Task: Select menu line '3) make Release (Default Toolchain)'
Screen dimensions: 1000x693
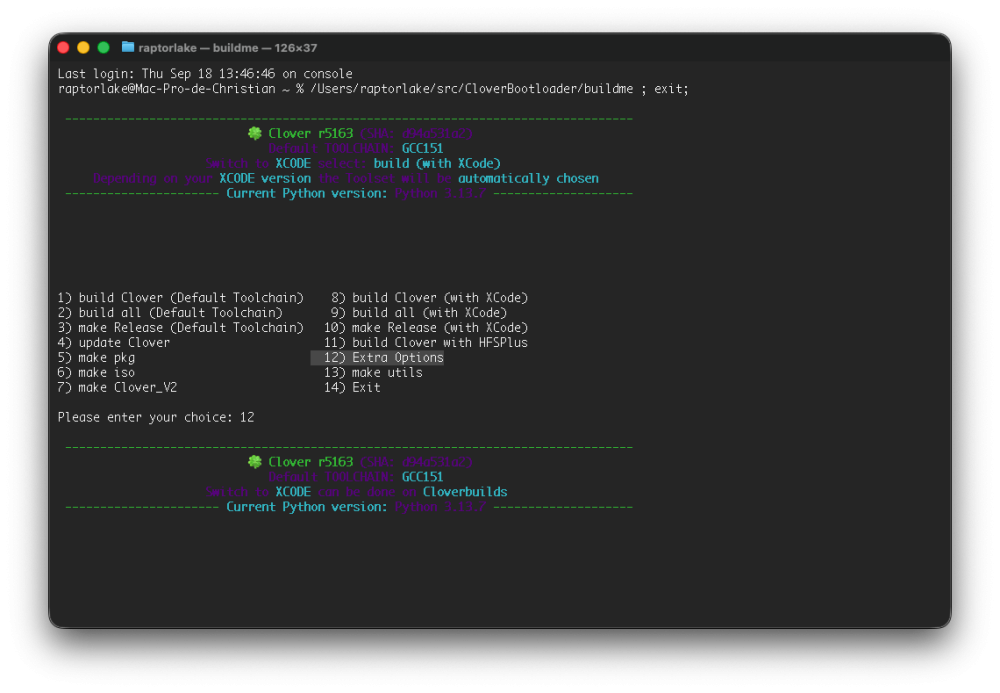Action: [x=180, y=328]
